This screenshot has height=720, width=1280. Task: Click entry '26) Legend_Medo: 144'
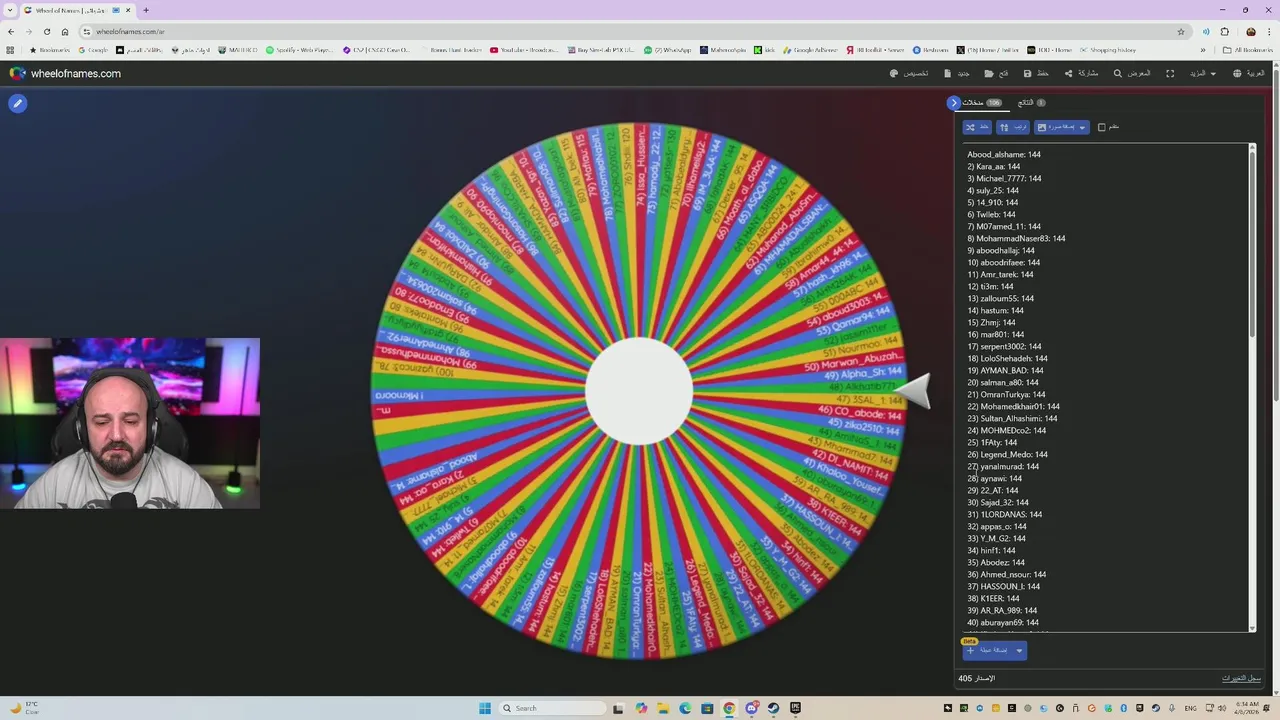coord(1007,454)
